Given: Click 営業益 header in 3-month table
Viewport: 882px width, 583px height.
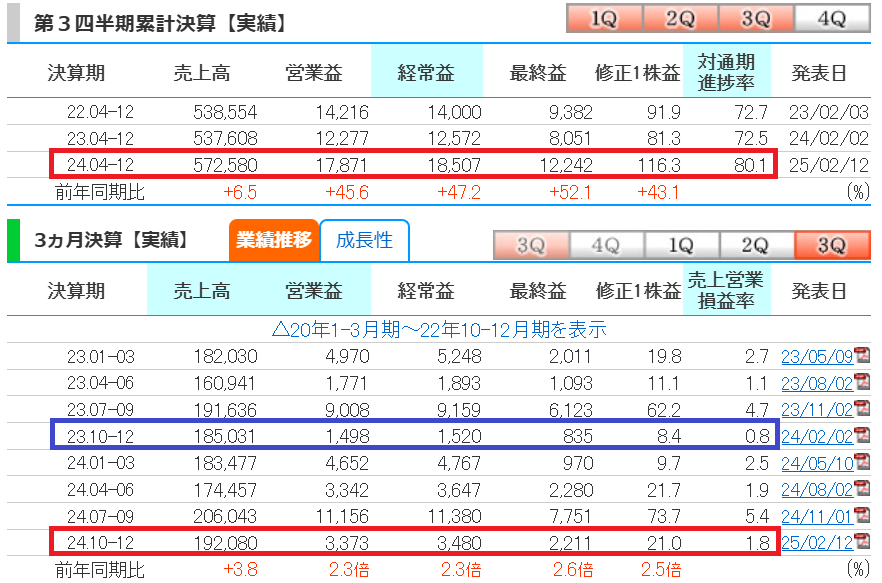Looking at the screenshot, I should 314,290.
